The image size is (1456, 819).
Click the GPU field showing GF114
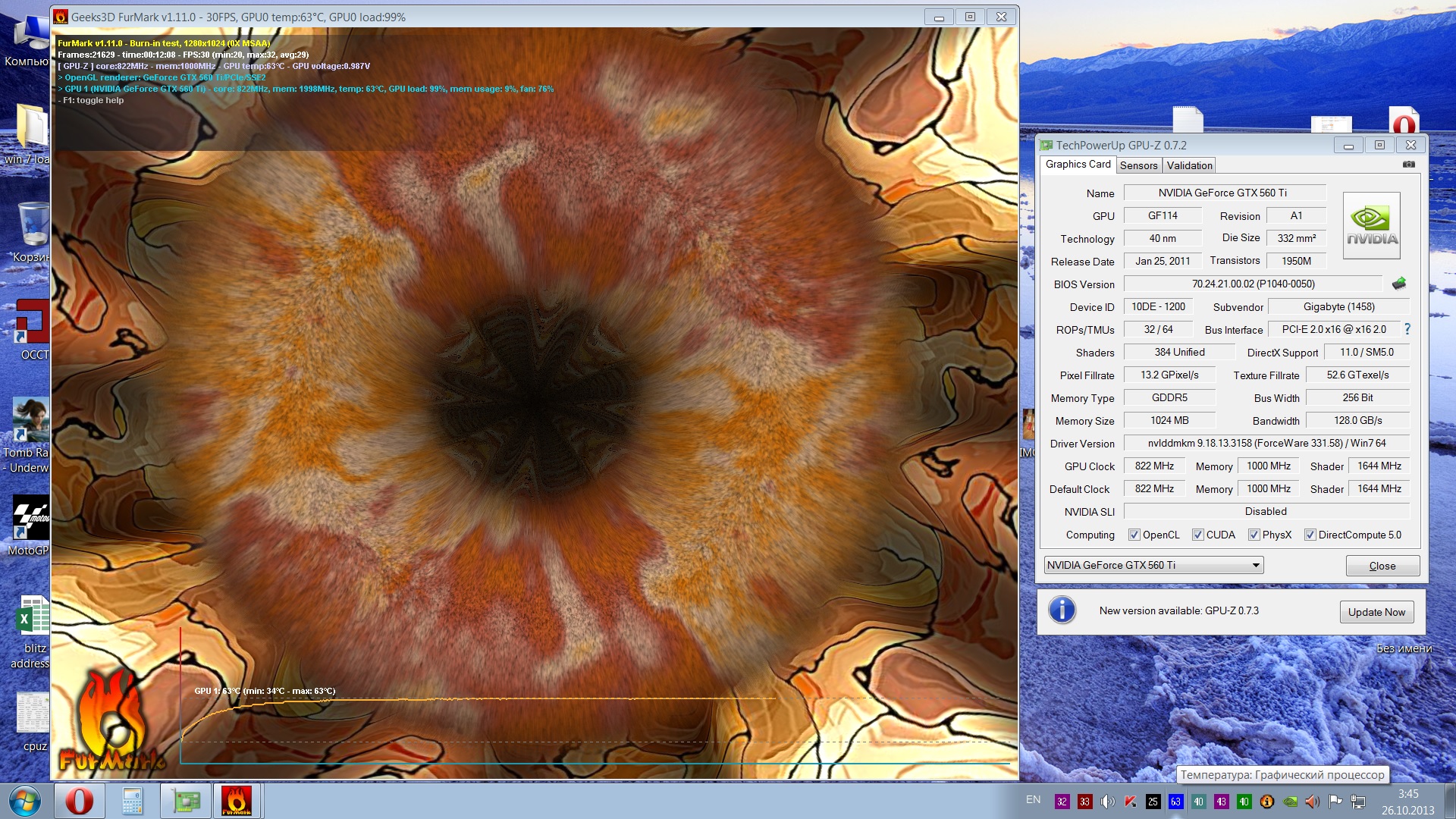point(1163,215)
